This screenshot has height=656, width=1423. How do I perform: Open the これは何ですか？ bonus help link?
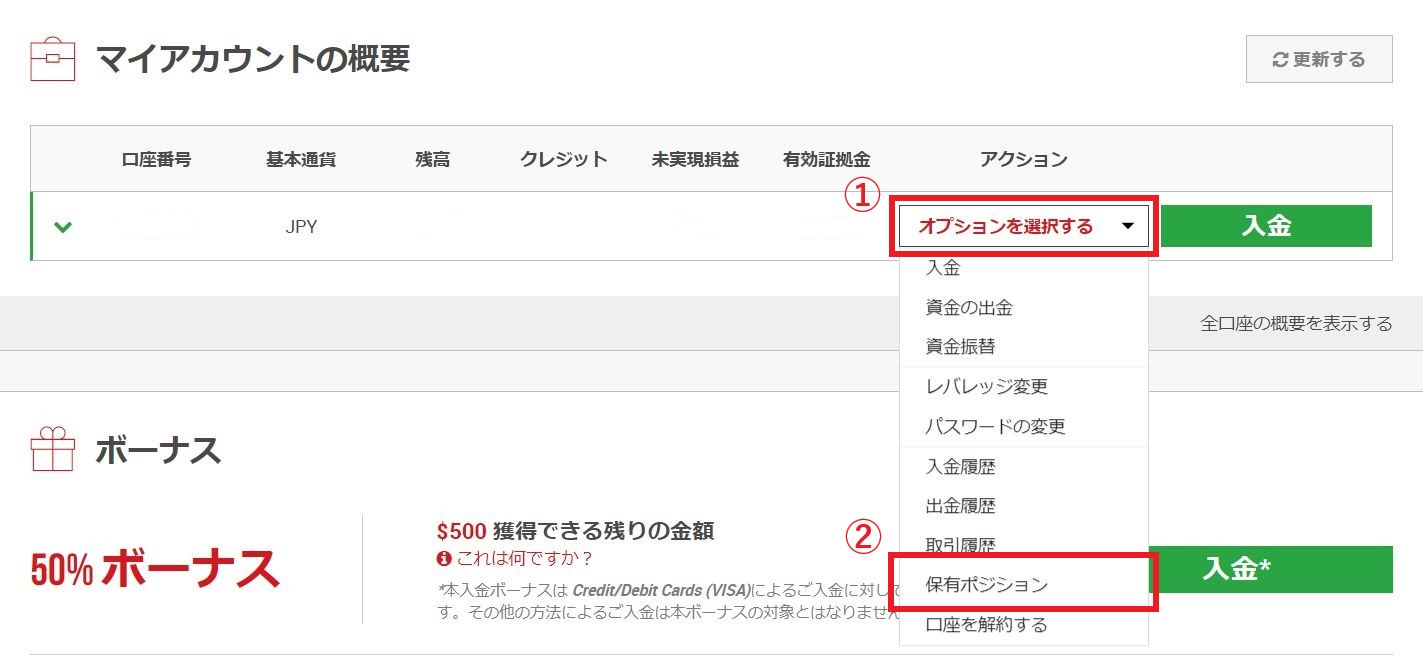tap(525, 558)
